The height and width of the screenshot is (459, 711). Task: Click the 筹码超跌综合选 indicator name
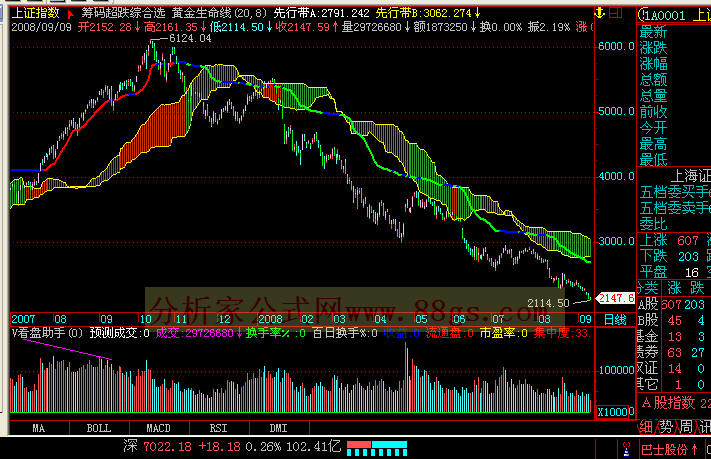click(123, 13)
